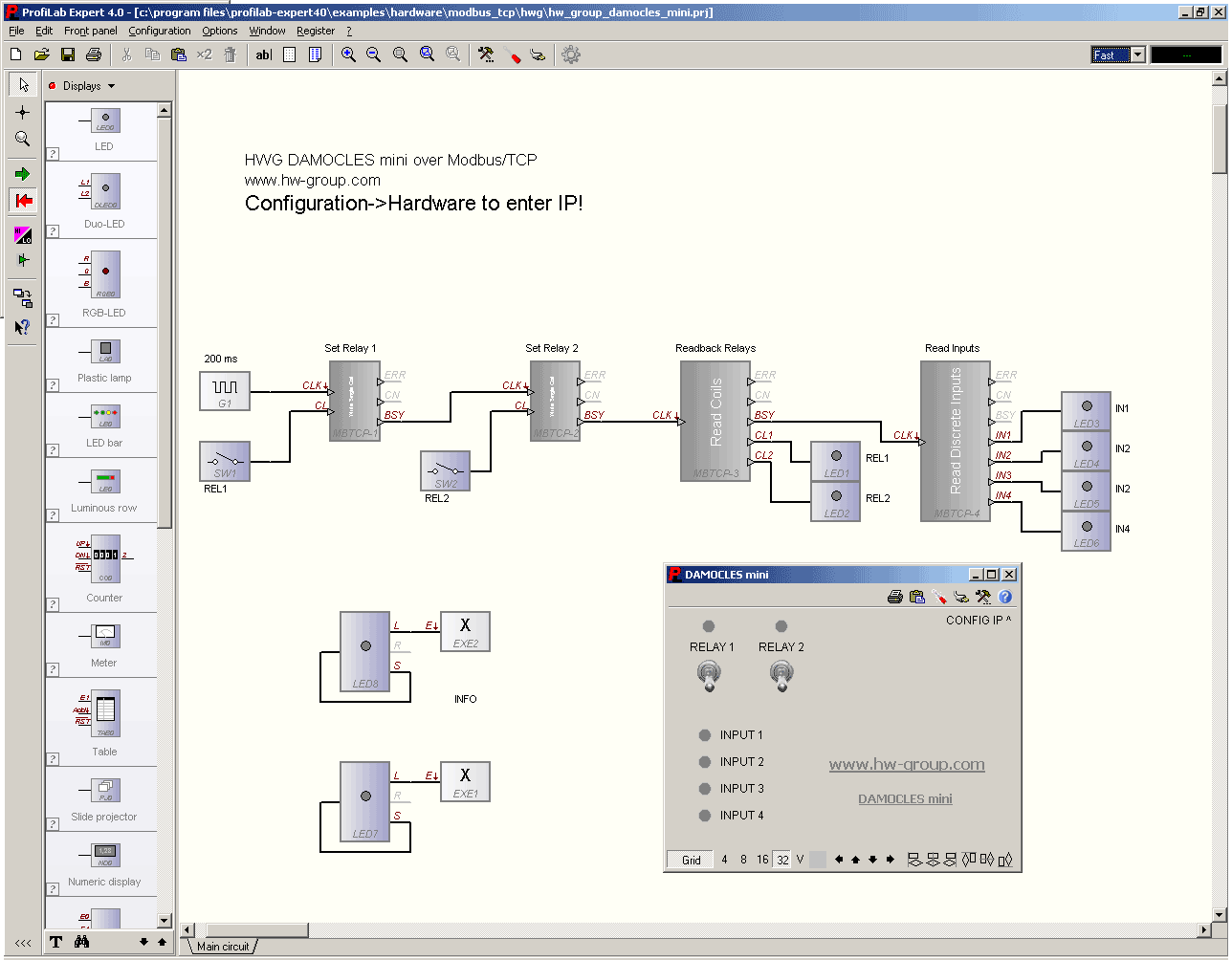Open the Register menu
This screenshot has height=960, width=1232.
point(316,31)
